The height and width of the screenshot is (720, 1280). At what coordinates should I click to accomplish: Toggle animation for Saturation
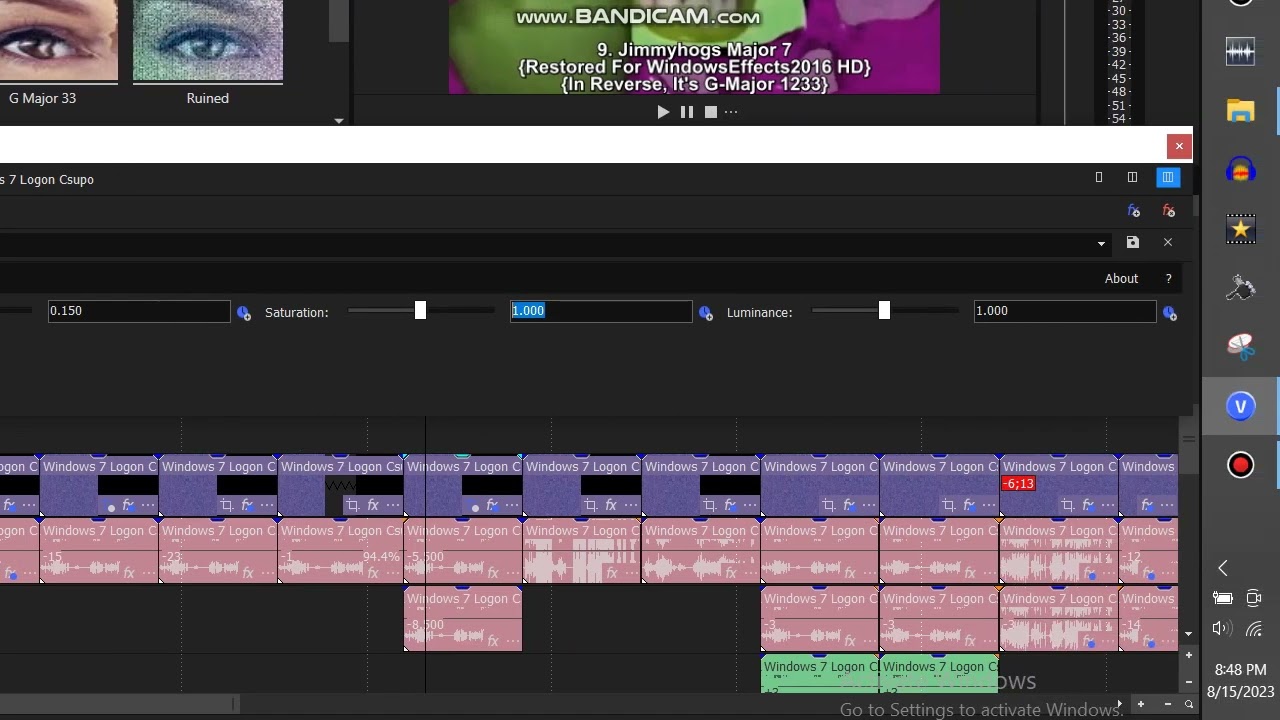[x=706, y=313]
